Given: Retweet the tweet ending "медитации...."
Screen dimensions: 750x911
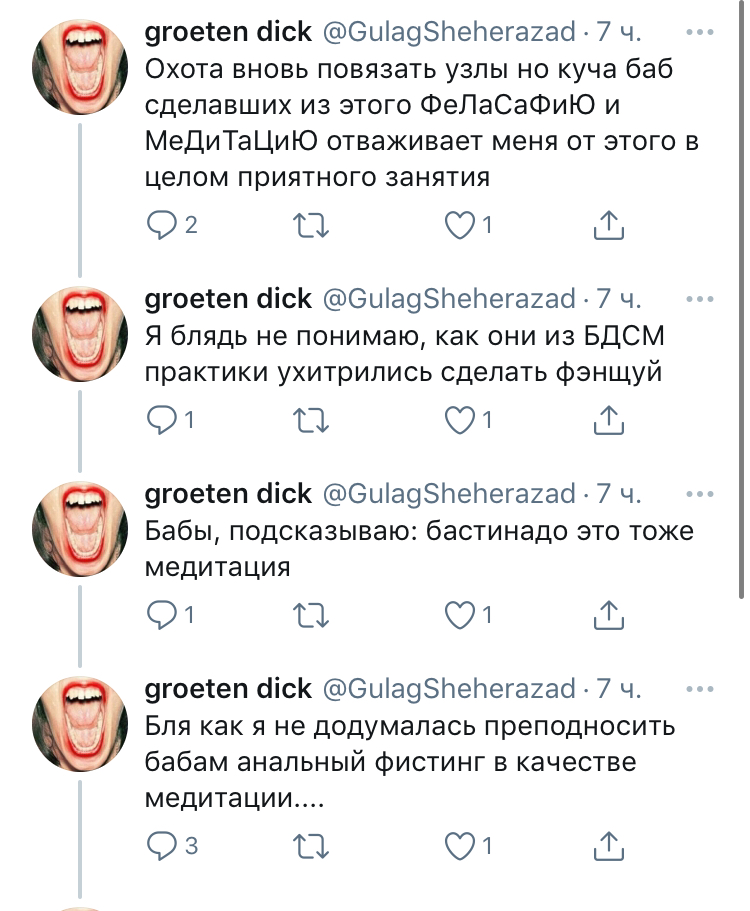Looking at the screenshot, I should (x=313, y=846).
